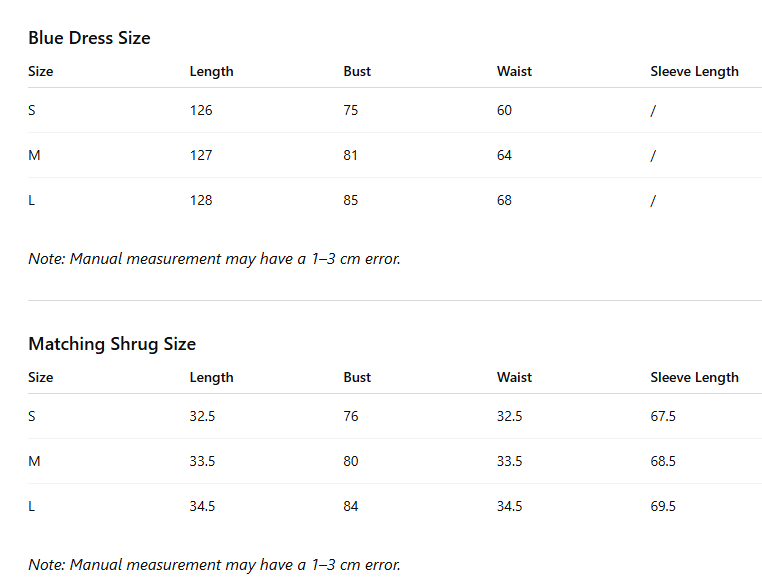Click the dress length value 128
Screen dimensions: 762x587
pyautogui.click(x=201, y=201)
